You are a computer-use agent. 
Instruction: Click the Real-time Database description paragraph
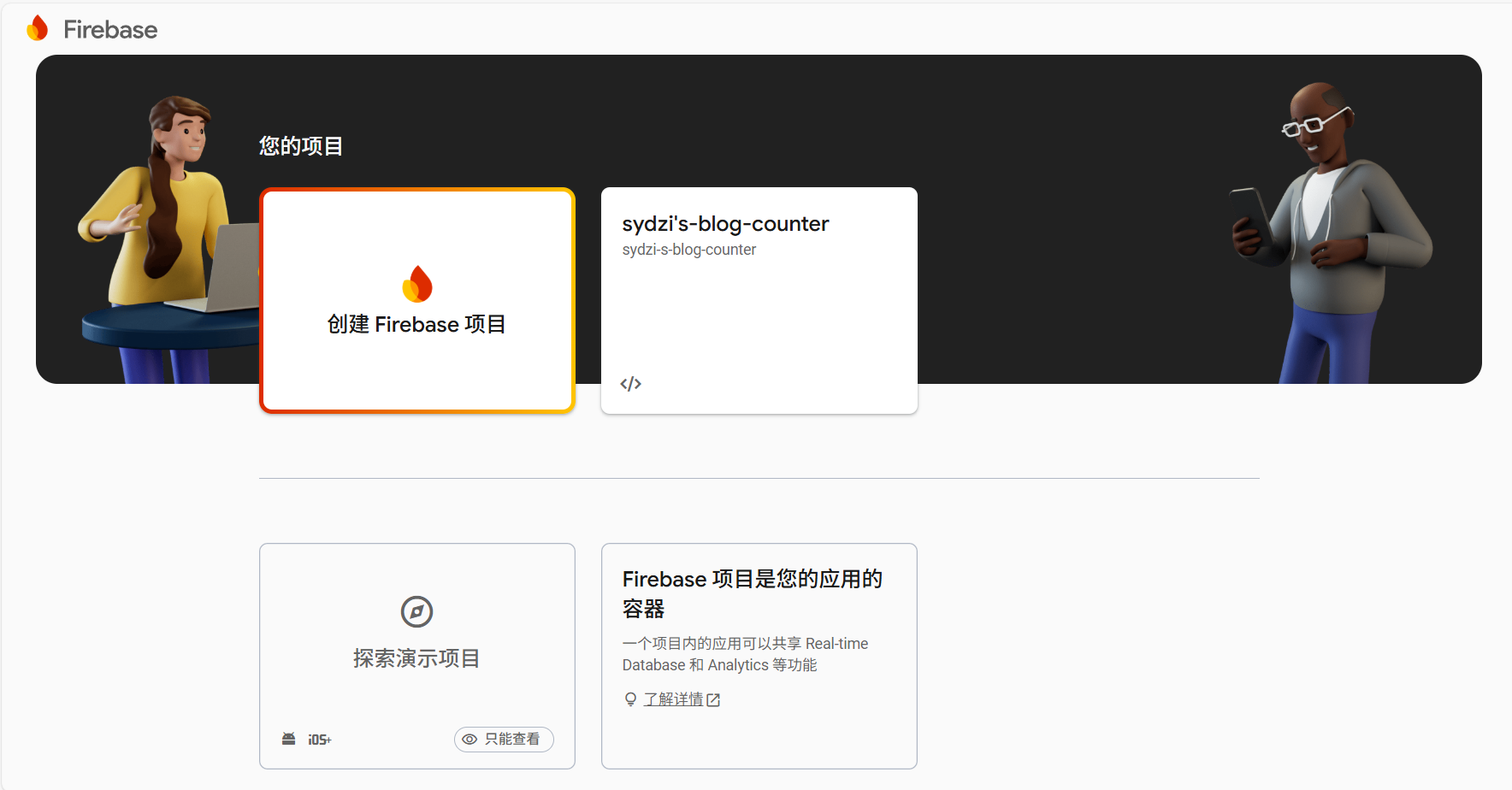pos(744,654)
